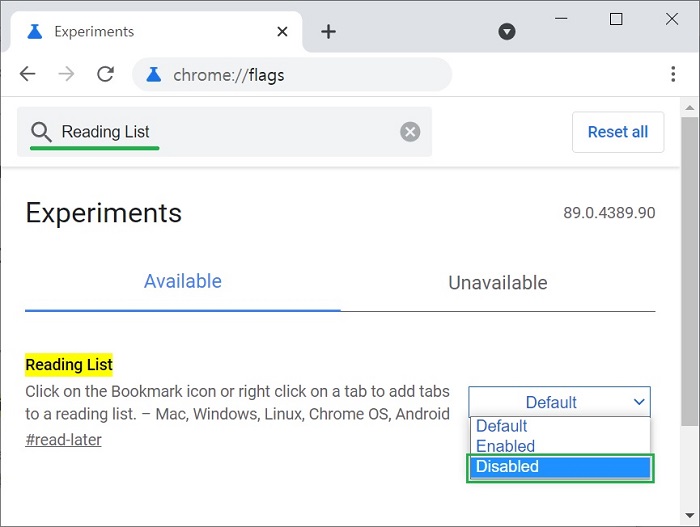Close the Experiments tab

[282, 32]
